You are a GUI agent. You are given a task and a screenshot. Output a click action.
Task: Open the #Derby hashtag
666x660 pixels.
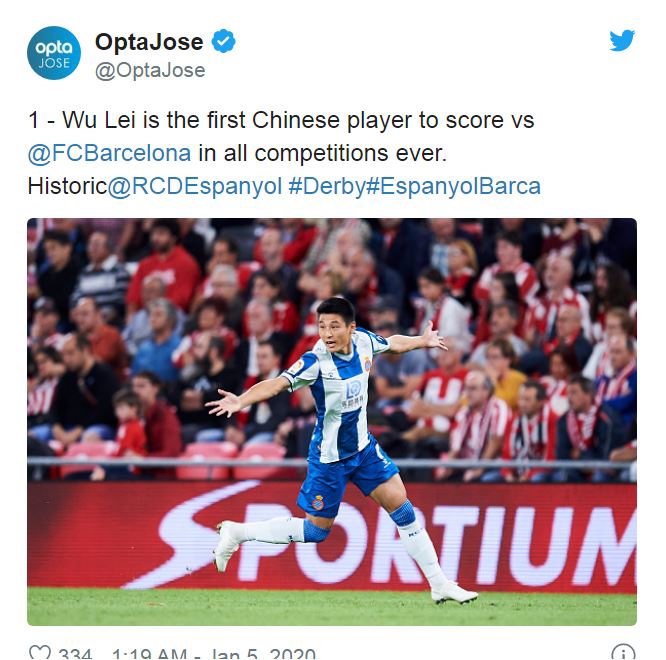(x=326, y=186)
